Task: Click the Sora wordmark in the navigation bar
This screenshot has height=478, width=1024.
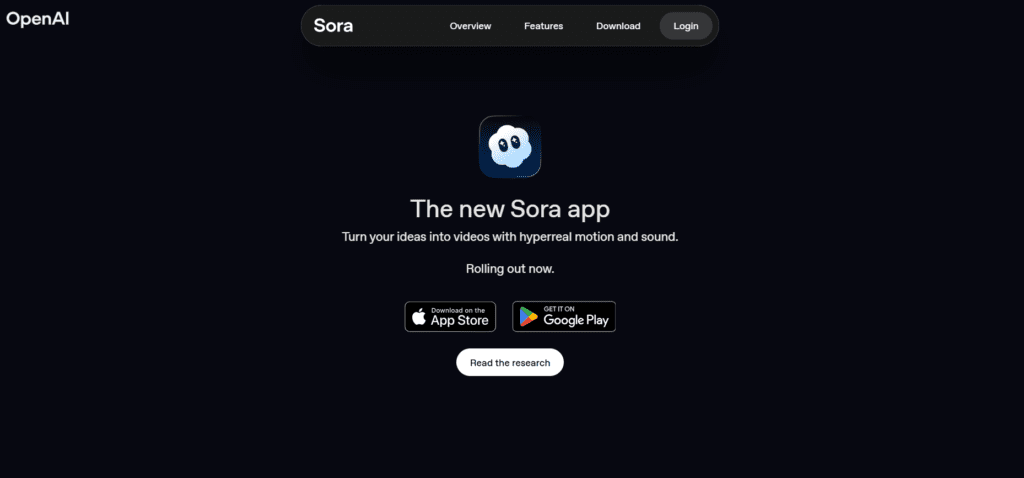Action: point(333,25)
